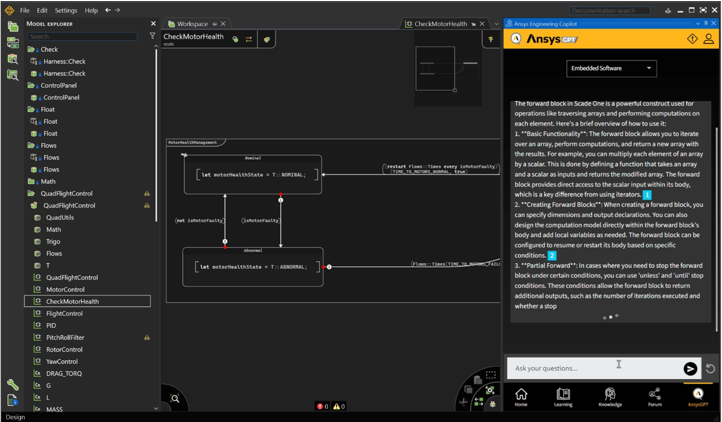Open the Settings menu
The image size is (722, 422).
(65, 10)
